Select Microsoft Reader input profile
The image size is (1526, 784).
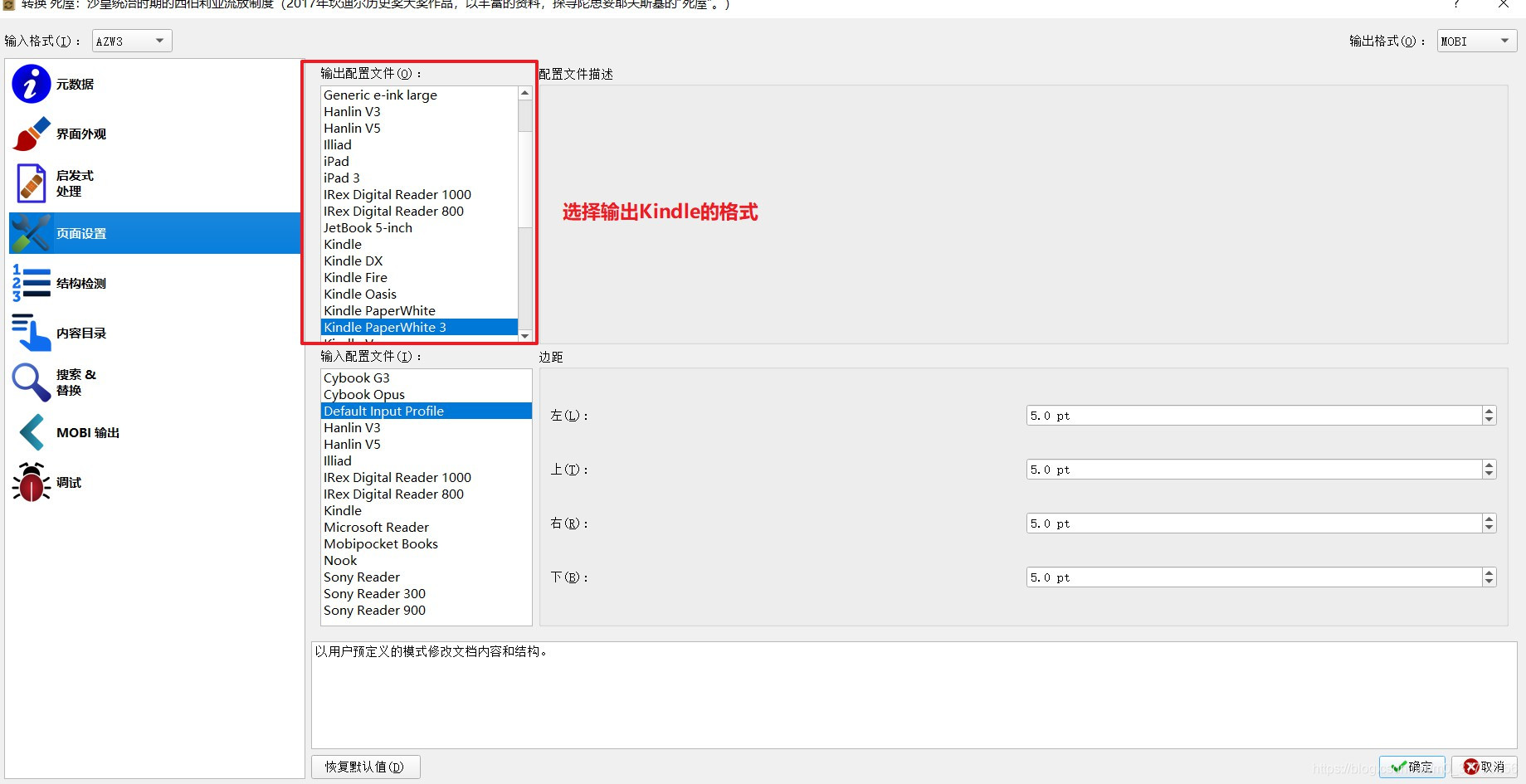[x=427, y=527]
